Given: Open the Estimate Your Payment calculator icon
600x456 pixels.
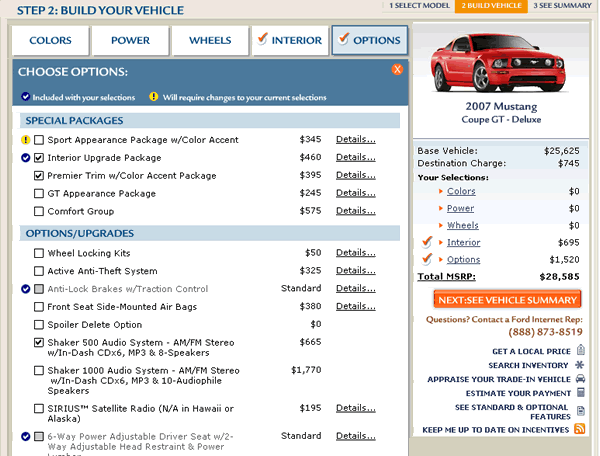Looking at the screenshot, I should [580, 393].
